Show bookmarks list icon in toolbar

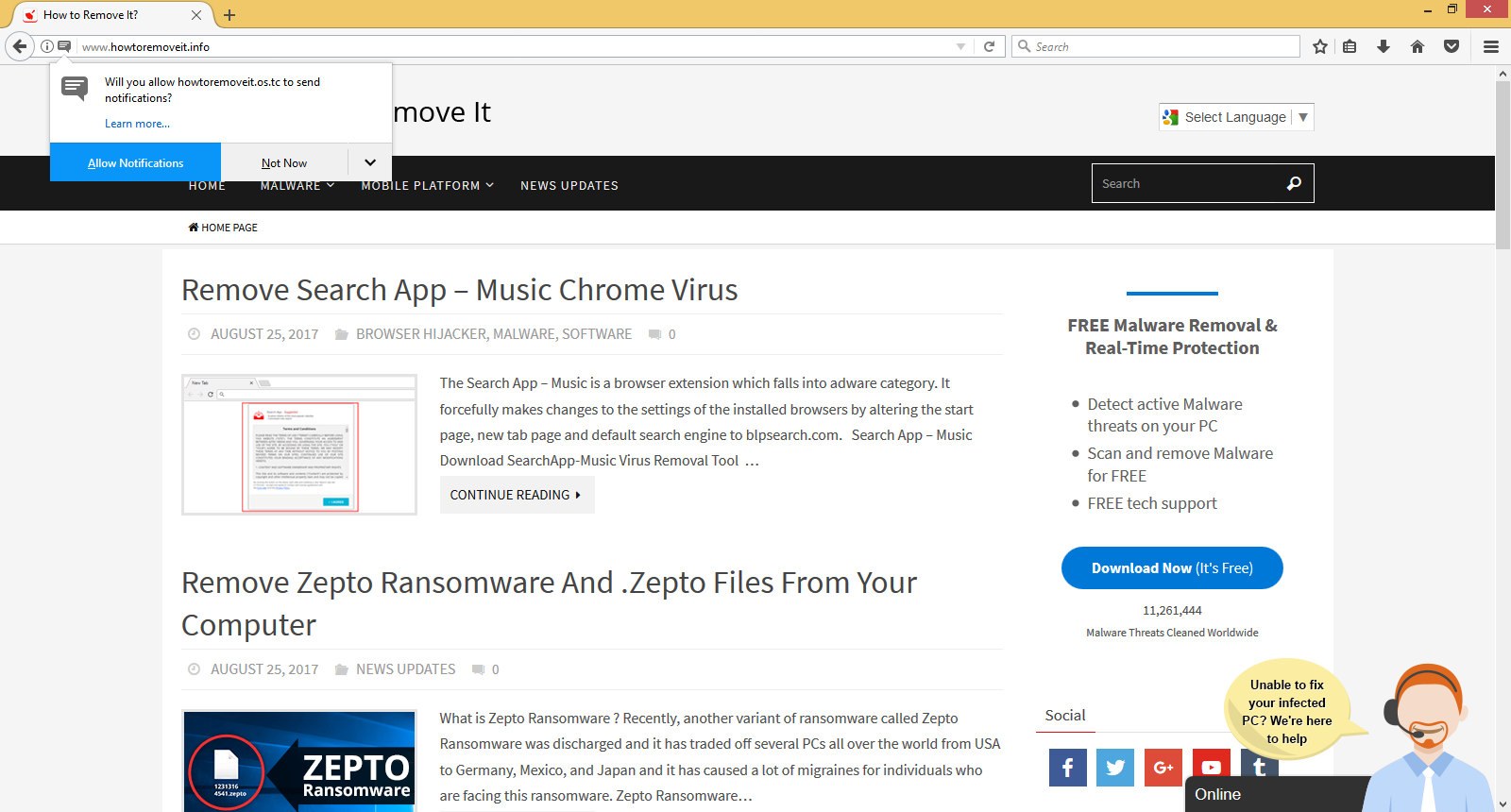[1350, 46]
